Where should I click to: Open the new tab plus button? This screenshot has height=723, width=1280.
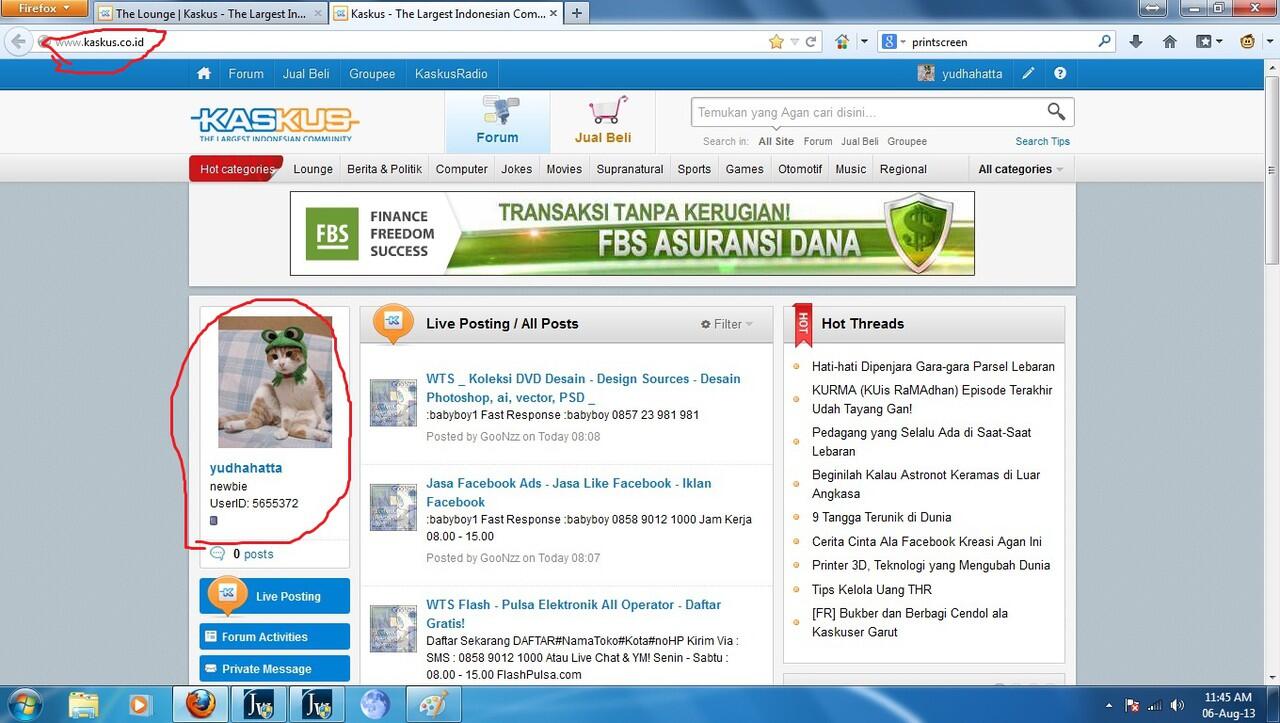pyautogui.click(x=576, y=13)
